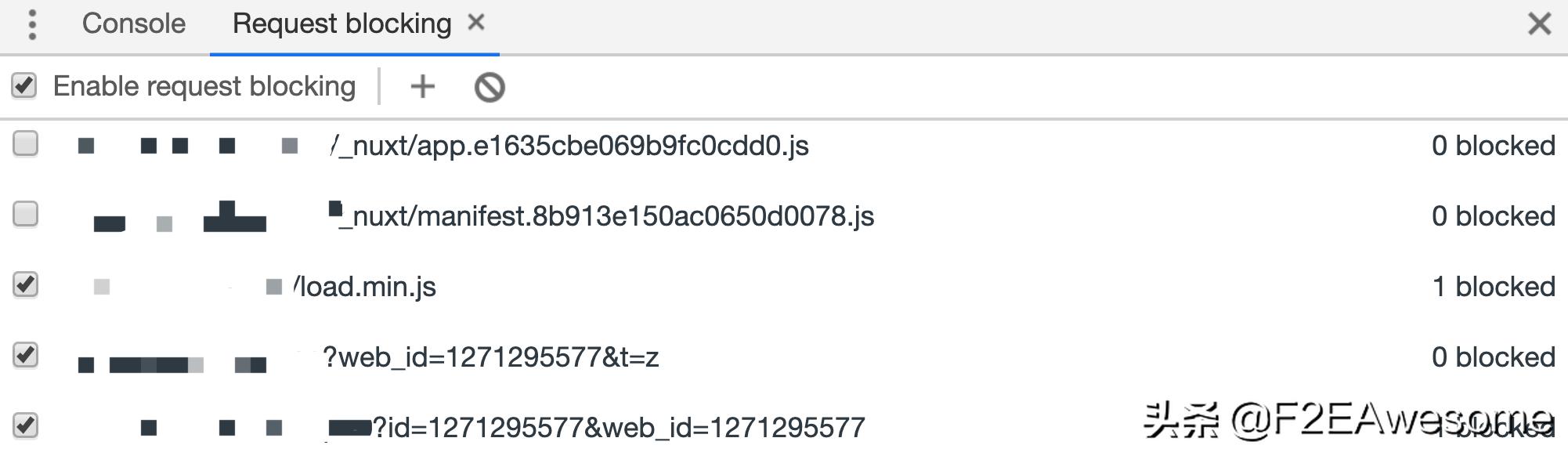Uncheck the ?id=1271295577&web_id pattern checkbox
The image size is (1568, 456).
(x=26, y=425)
